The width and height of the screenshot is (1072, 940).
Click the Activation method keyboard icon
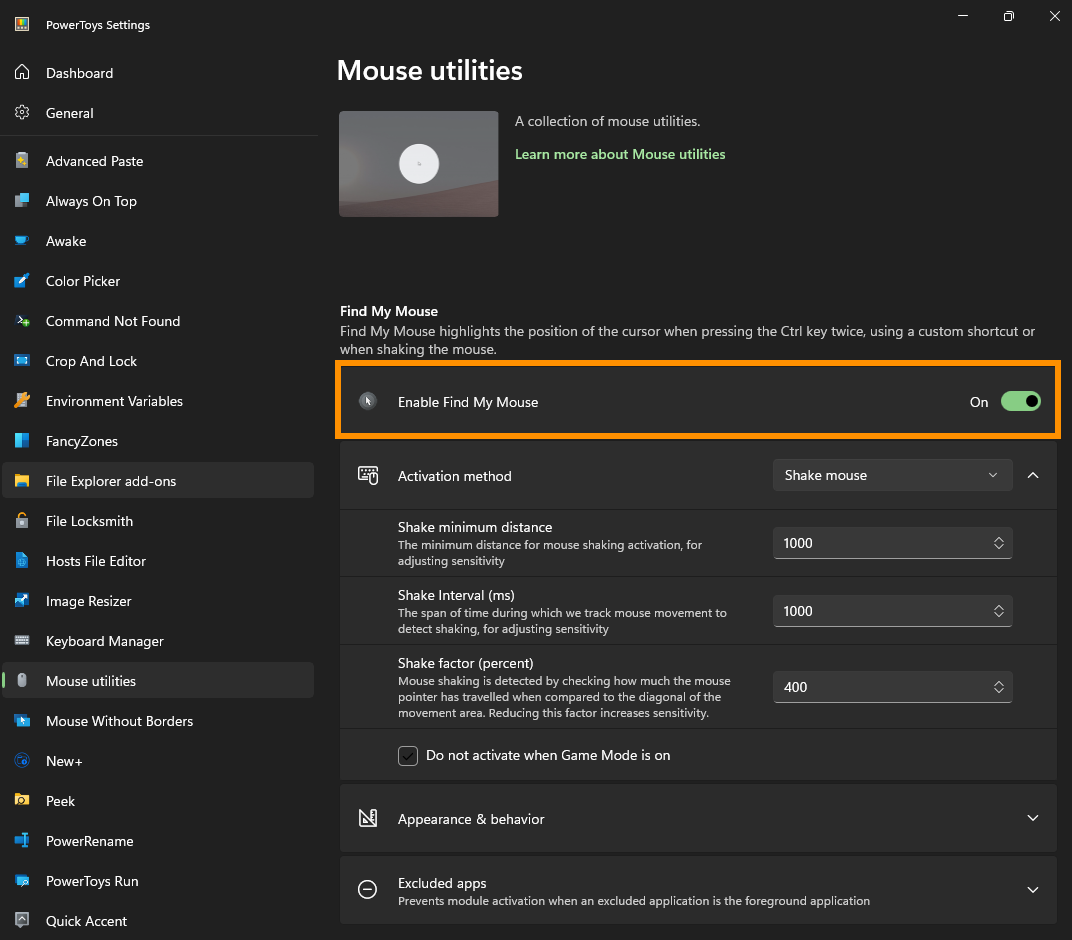click(x=368, y=475)
